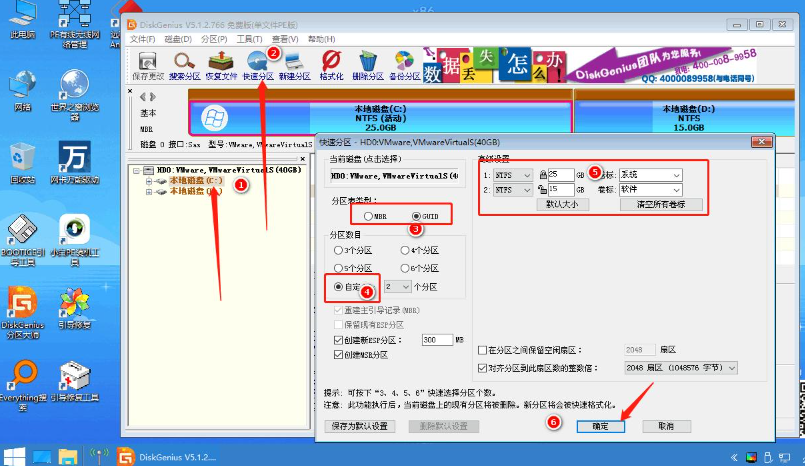The image size is (805, 466).
Task: Open volume label dropdown showing 软件
Action: [x=650, y=190]
